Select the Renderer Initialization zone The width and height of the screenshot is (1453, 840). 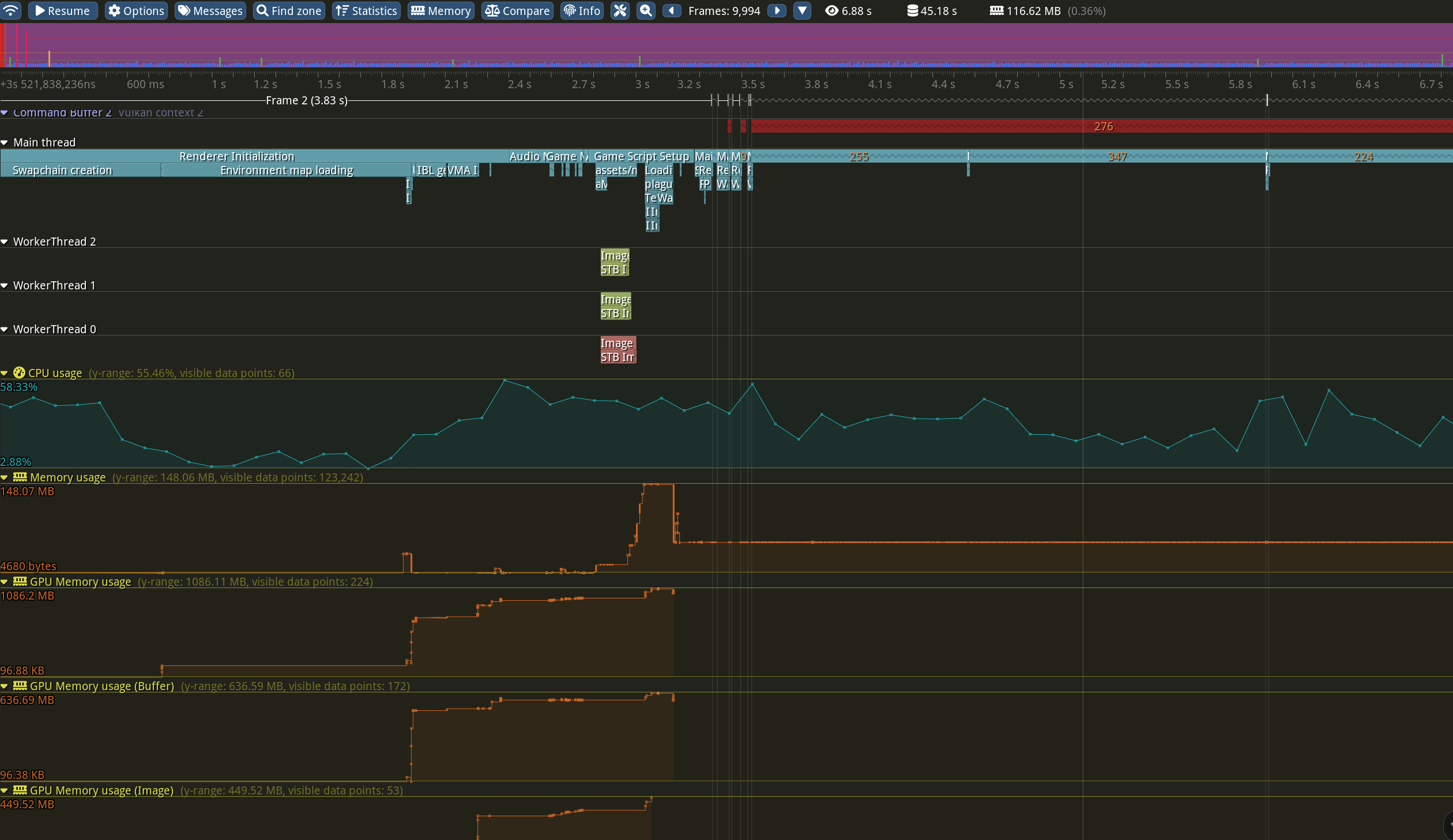(x=236, y=156)
